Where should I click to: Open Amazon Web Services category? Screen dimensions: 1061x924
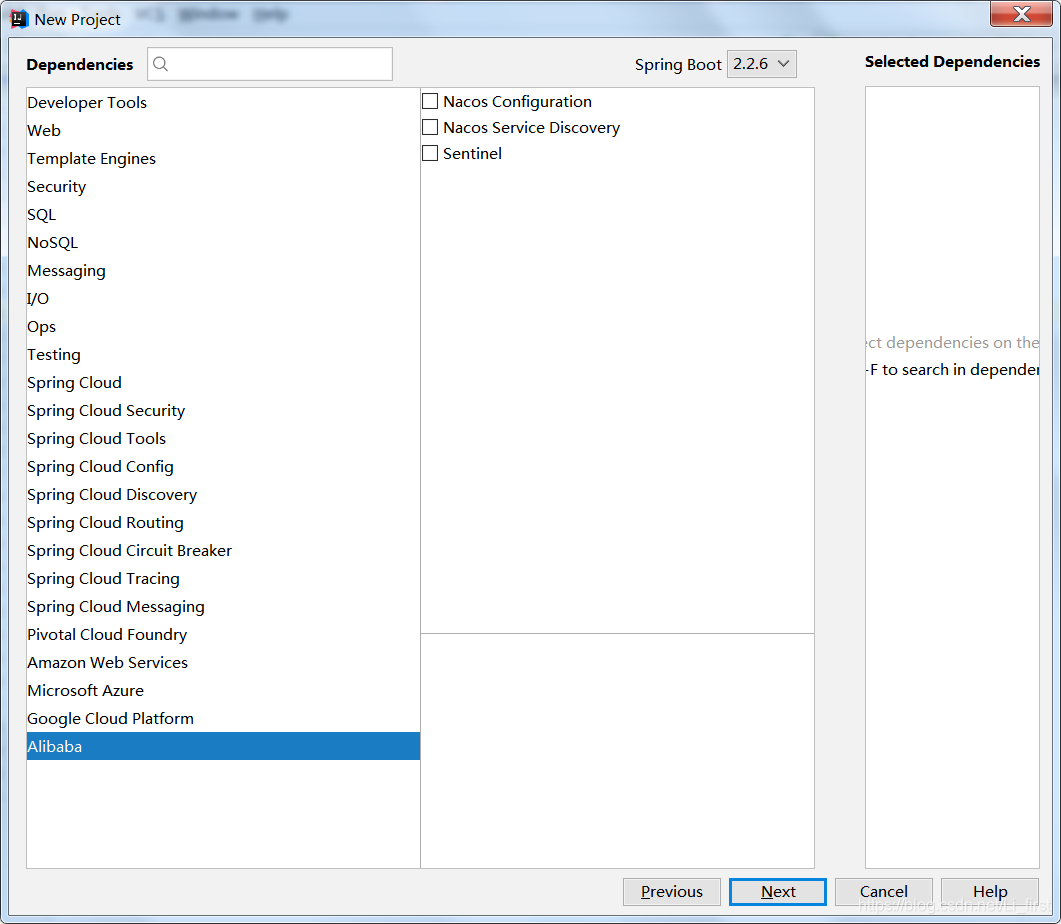point(223,663)
